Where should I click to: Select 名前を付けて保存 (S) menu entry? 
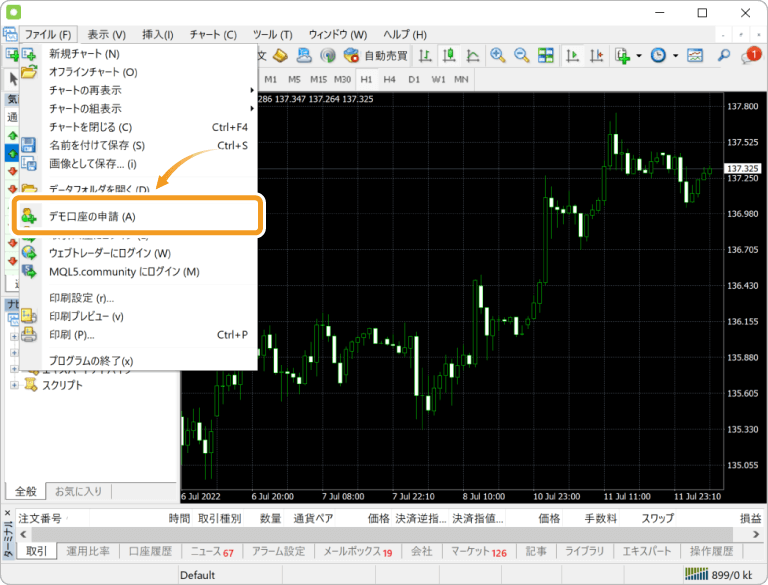(137, 145)
